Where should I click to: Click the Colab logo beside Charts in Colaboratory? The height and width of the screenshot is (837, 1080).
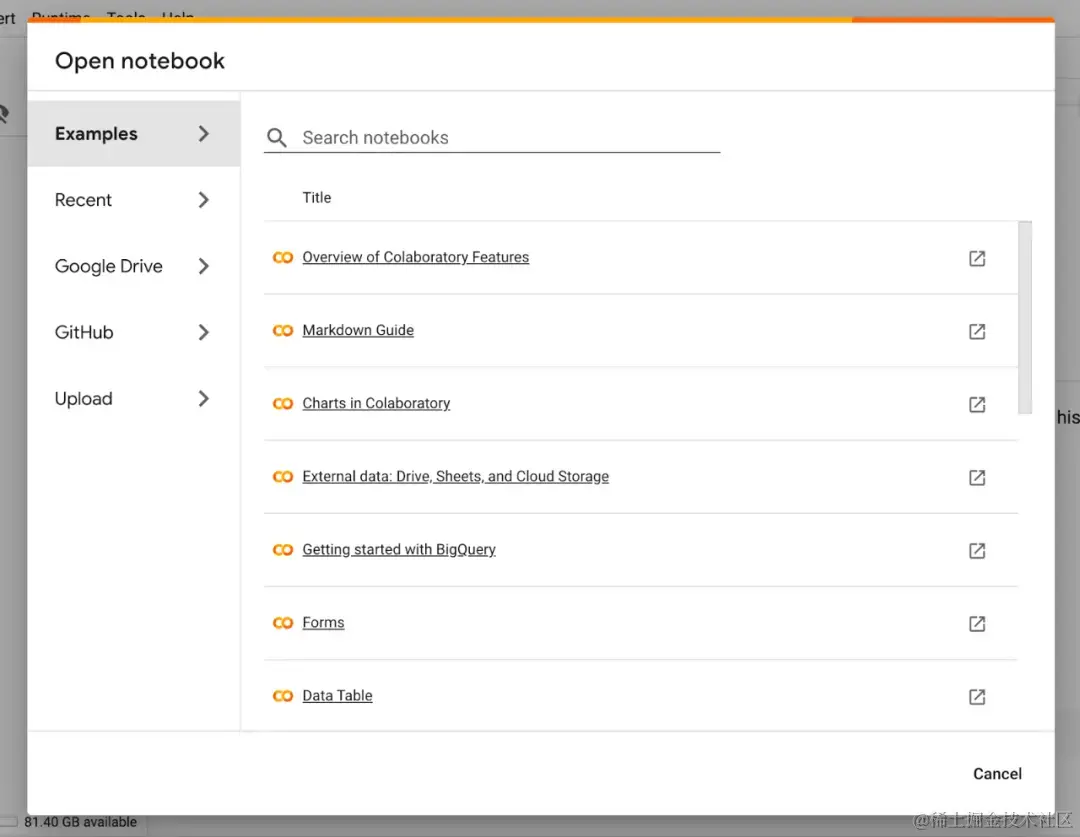(283, 404)
